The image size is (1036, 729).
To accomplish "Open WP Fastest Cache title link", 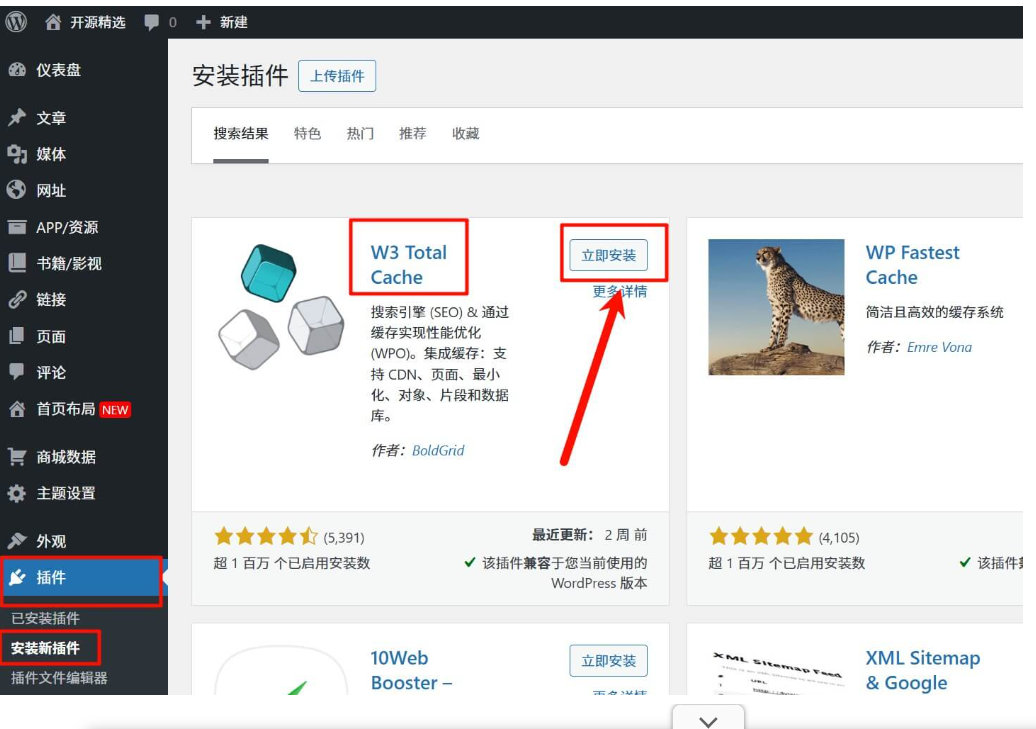I will tap(912, 264).
